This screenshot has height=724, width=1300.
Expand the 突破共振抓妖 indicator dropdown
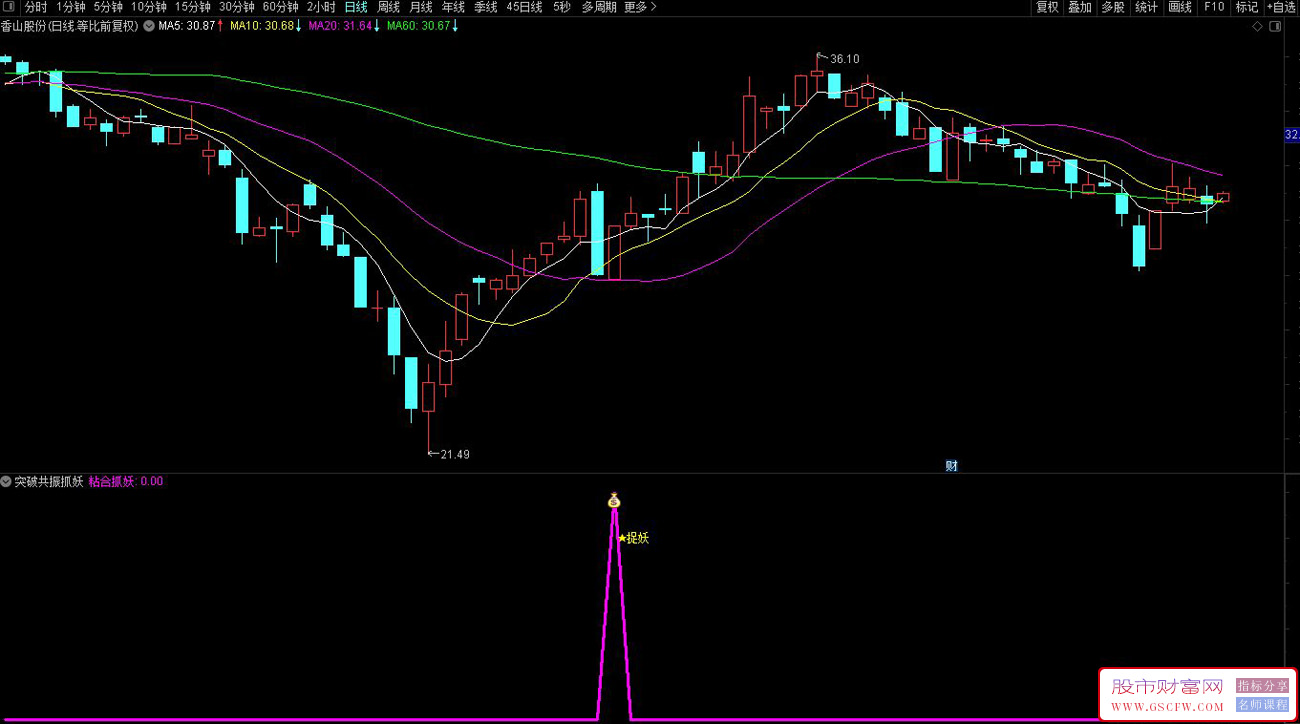pos(6,481)
